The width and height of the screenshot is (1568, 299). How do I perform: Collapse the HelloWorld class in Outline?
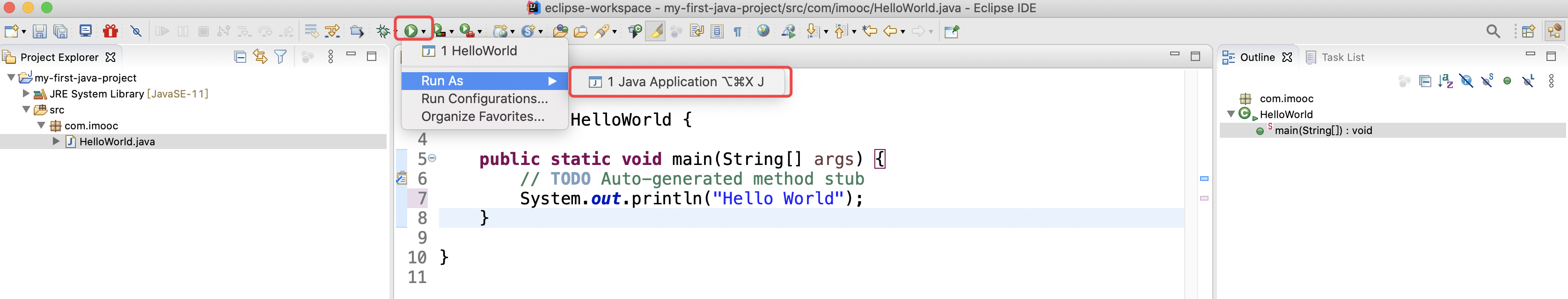(x=1231, y=114)
